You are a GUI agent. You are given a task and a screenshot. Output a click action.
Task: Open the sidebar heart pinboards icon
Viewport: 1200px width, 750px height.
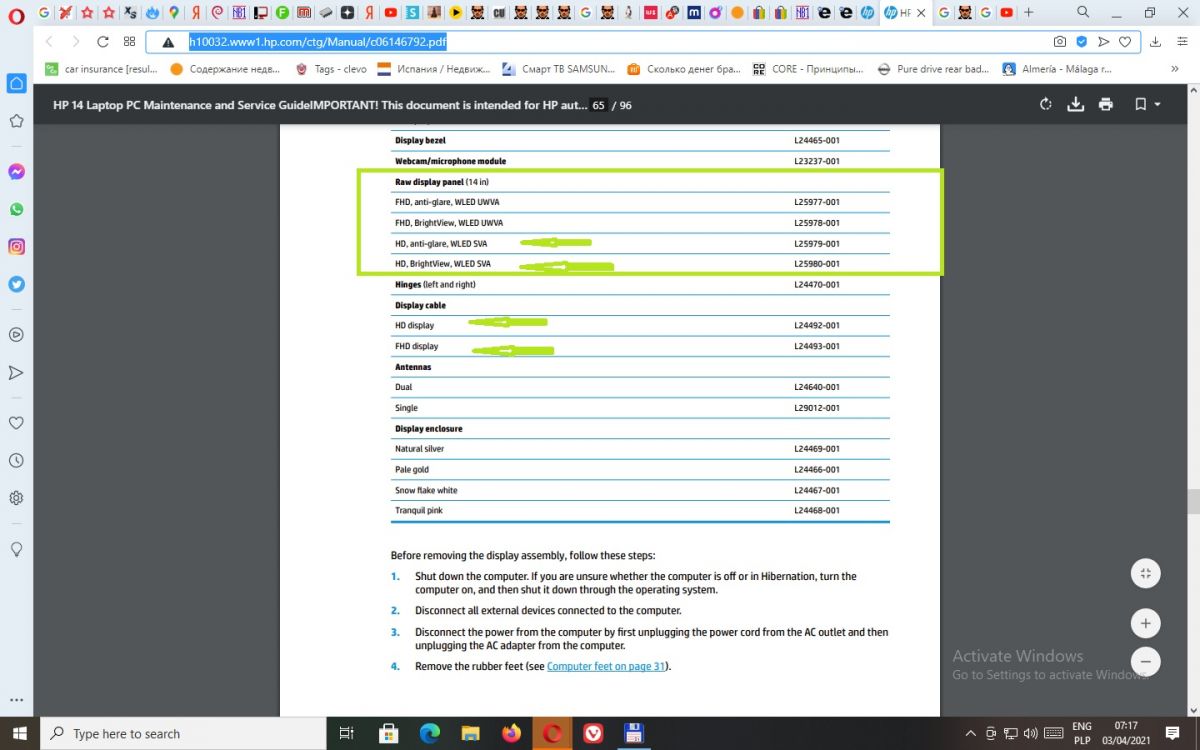point(16,423)
